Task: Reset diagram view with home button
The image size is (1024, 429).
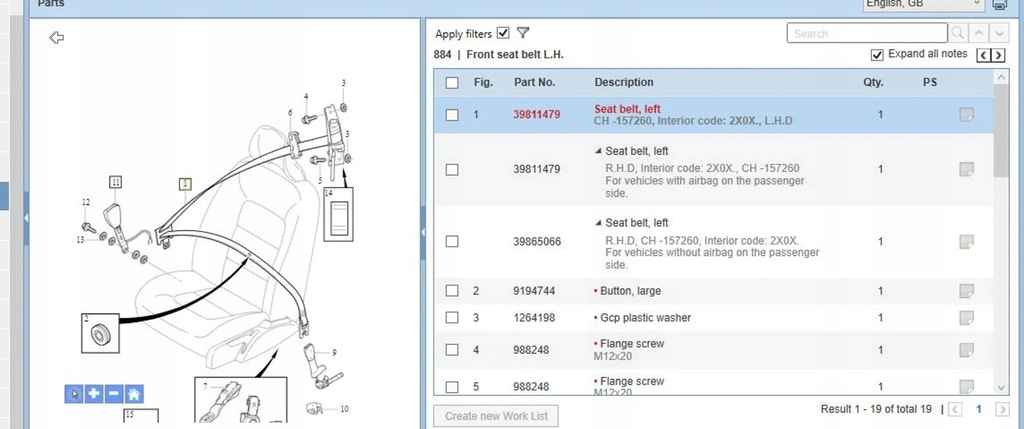Action: pos(134,394)
